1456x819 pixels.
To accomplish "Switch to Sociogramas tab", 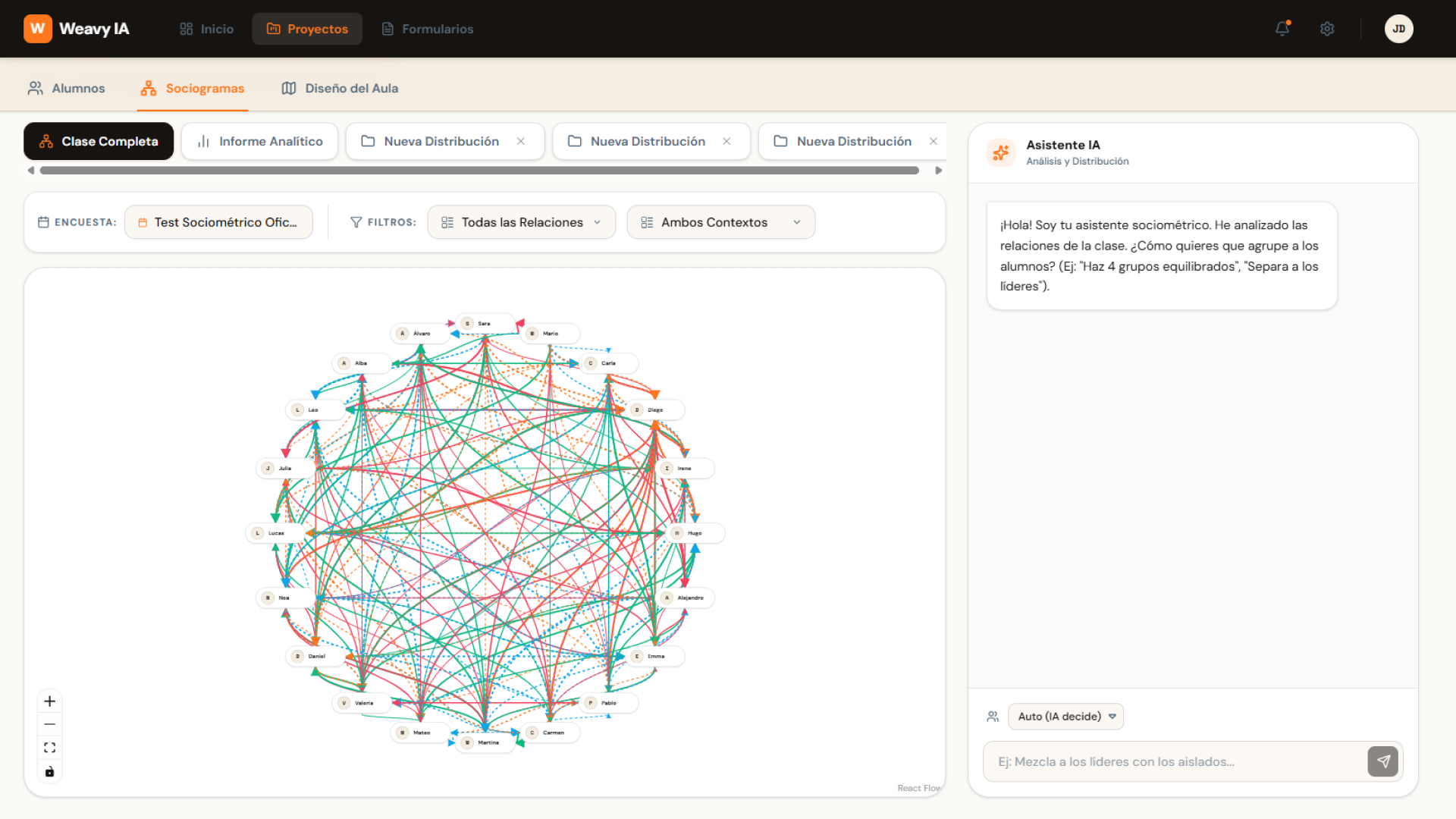I will coord(193,88).
